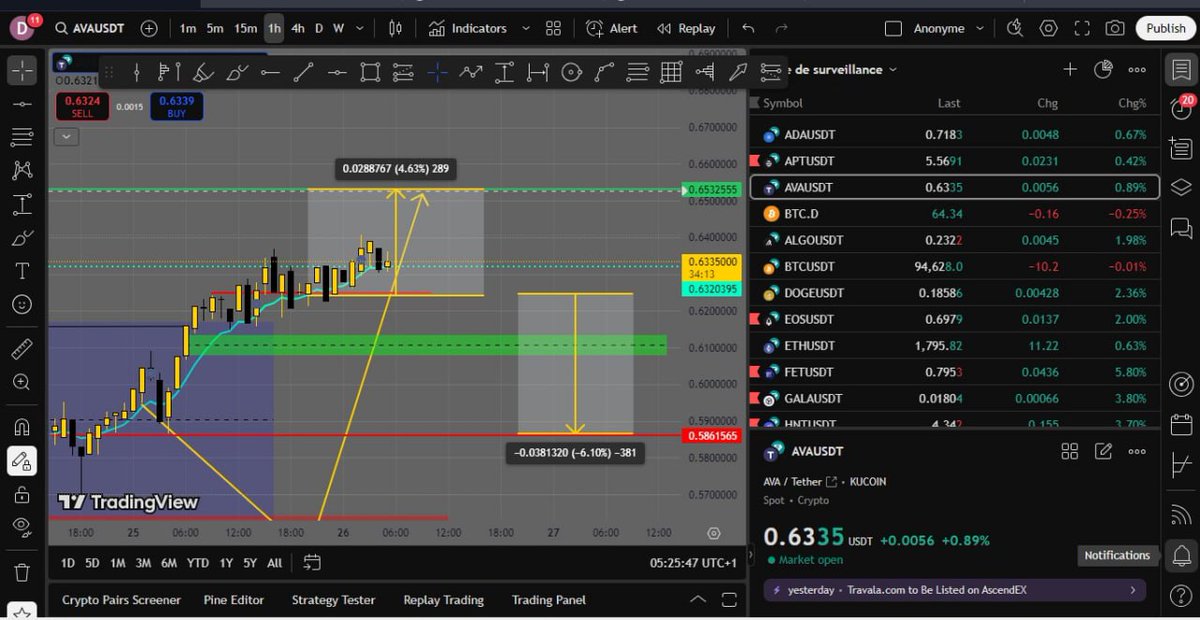Create an Alert

(x=611, y=28)
